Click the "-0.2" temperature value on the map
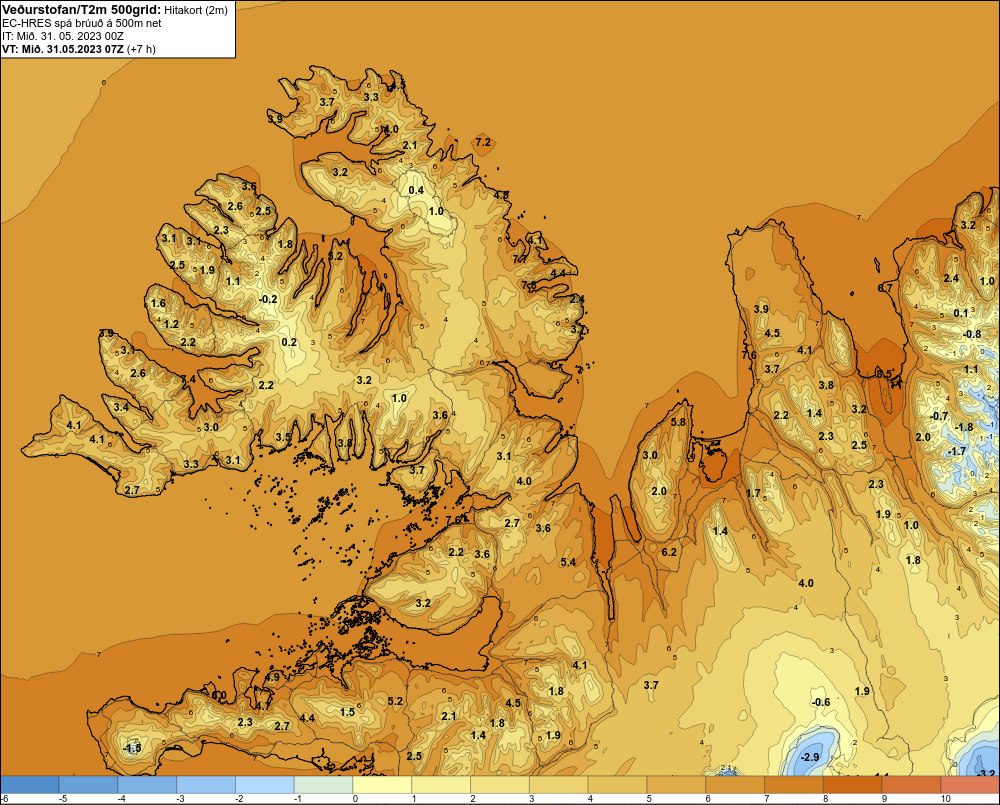The height and width of the screenshot is (805, 1000). (268, 299)
